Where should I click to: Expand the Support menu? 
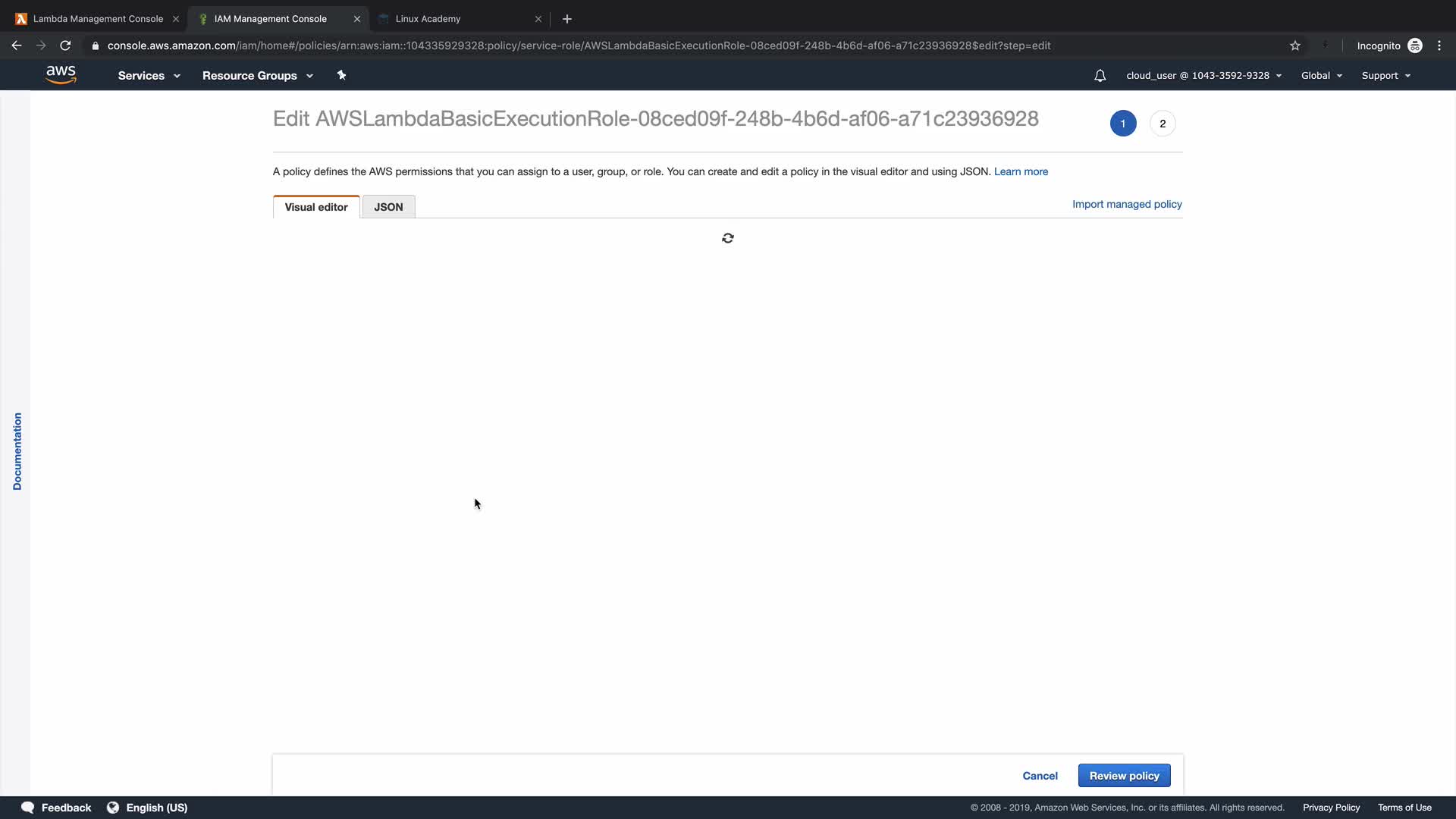point(1385,76)
